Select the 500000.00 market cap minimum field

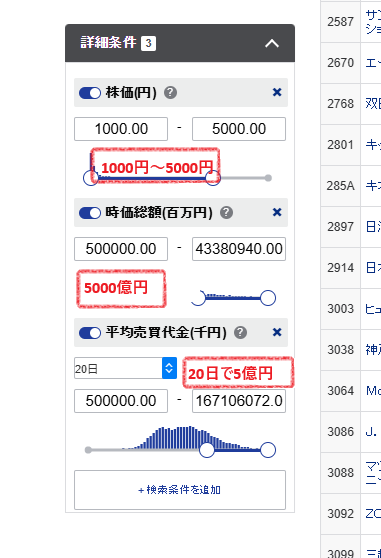(121, 249)
